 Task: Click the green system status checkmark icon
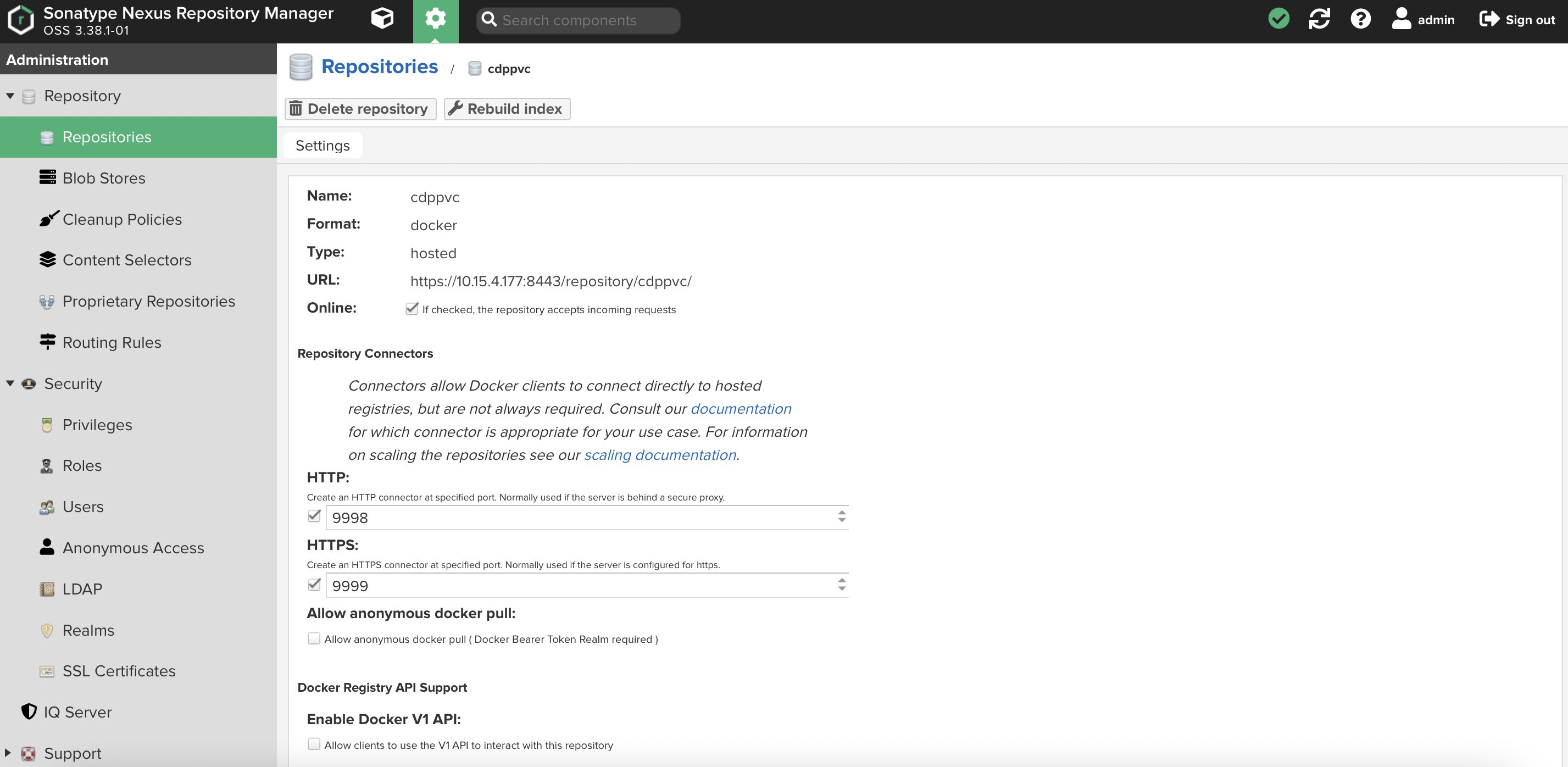1278,19
